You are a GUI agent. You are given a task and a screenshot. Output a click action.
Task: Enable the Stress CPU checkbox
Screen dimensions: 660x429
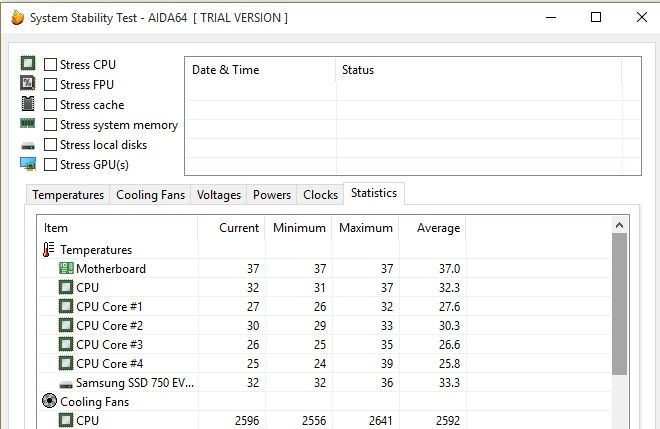coord(51,64)
